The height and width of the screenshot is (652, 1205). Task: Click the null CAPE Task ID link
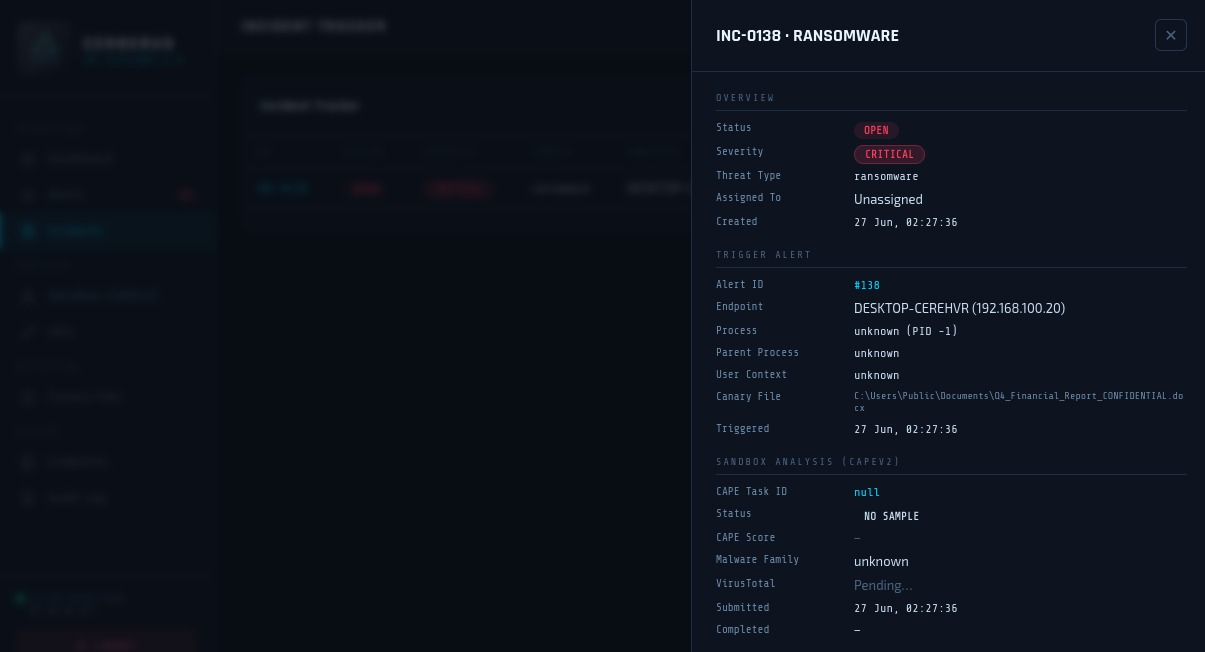point(867,492)
